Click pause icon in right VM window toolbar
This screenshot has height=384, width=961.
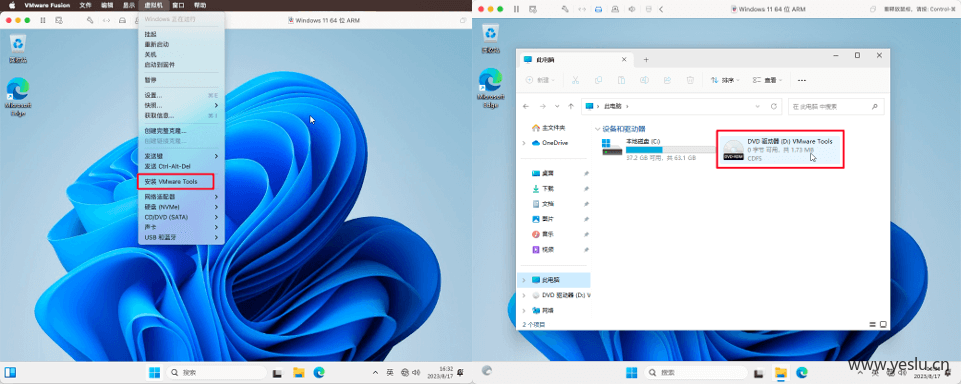[516, 9]
